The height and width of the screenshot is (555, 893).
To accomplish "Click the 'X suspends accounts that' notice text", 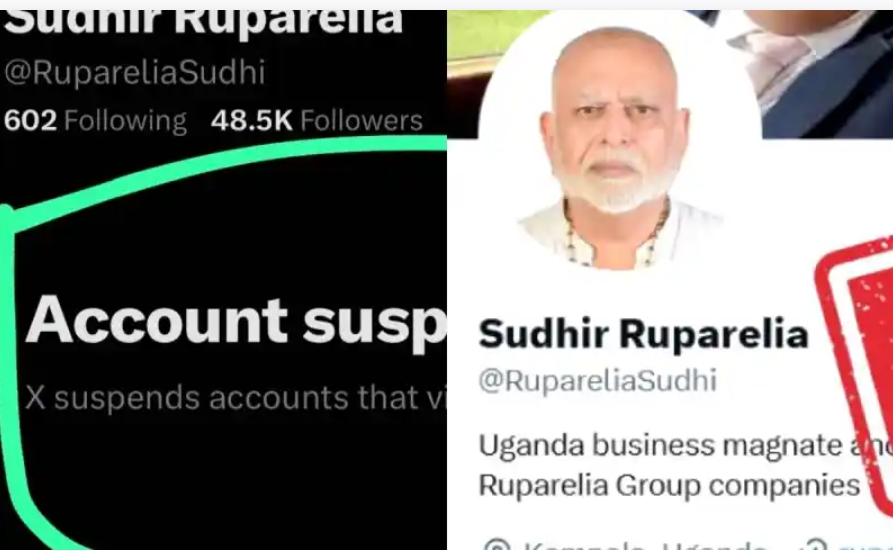I will pyautogui.click(x=236, y=397).
